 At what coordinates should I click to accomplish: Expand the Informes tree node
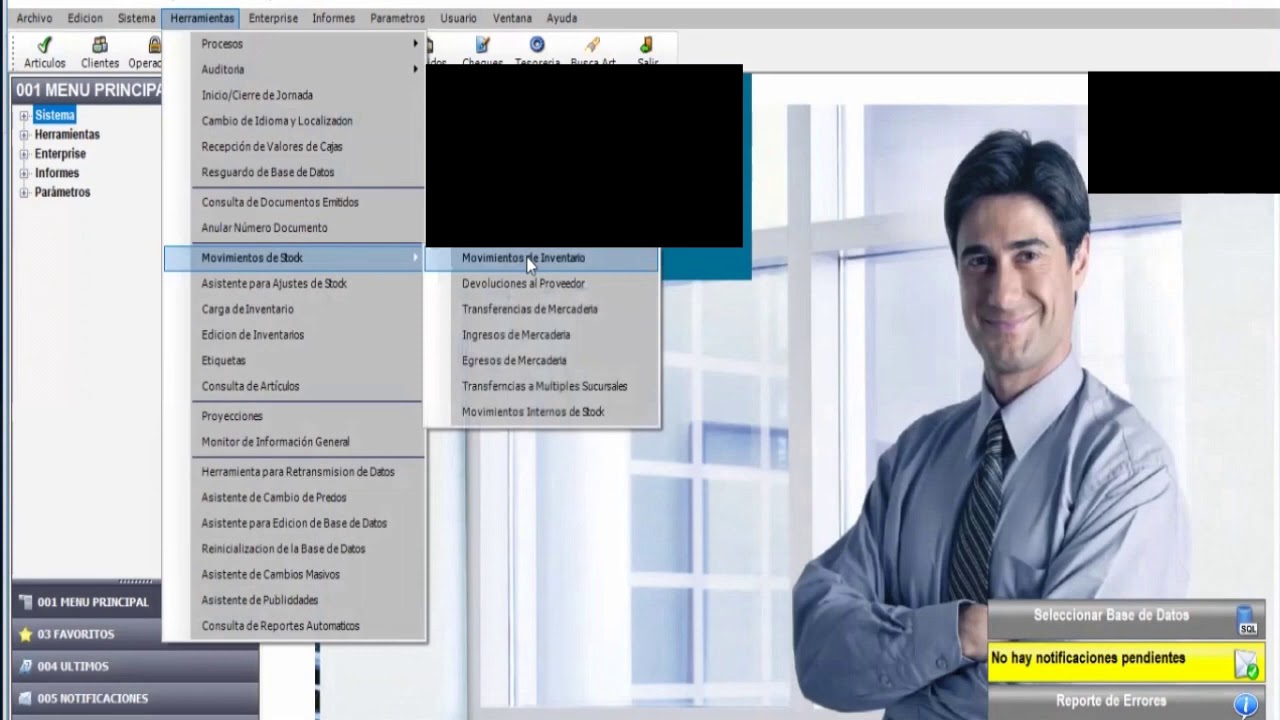pos(24,173)
